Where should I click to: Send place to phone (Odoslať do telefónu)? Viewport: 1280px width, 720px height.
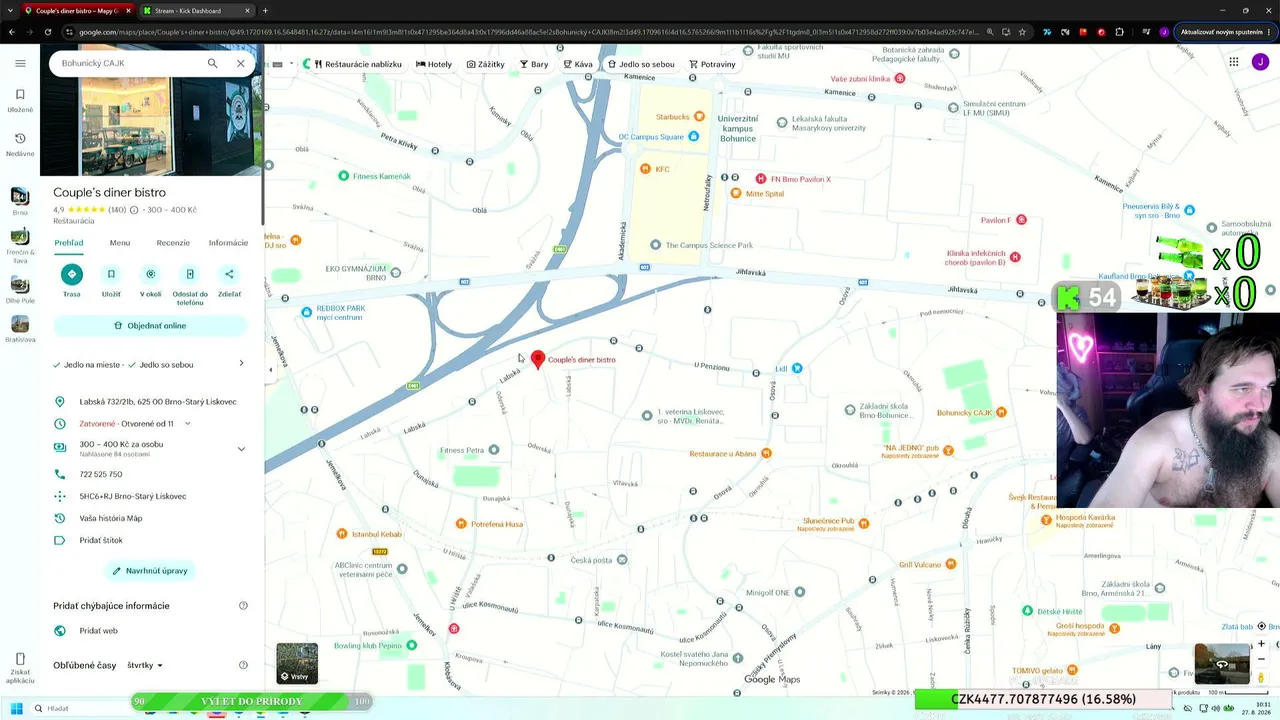(190, 284)
